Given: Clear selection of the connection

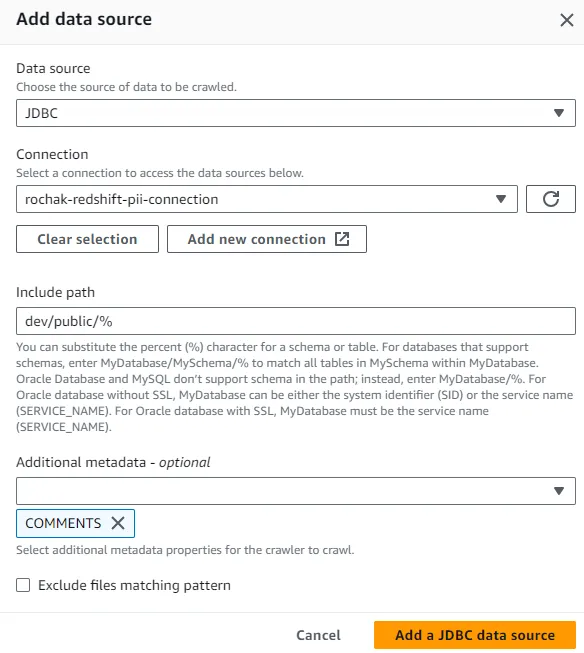Looking at the screenshot, I should coord(87,239).
